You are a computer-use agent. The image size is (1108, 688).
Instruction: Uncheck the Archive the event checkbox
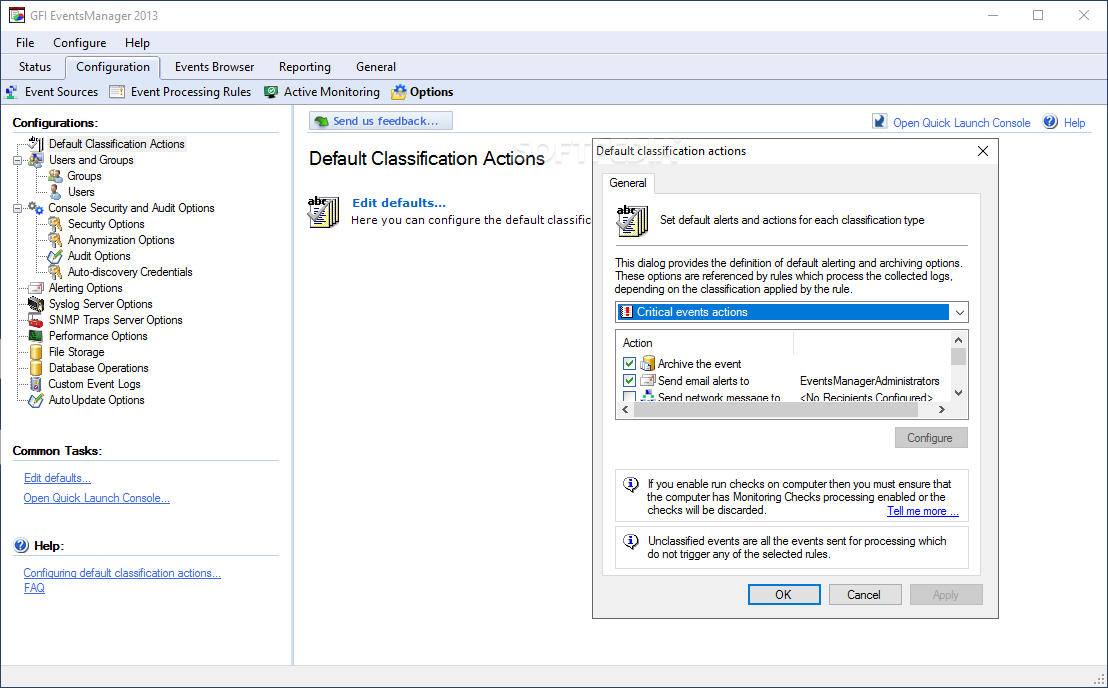pyautogui.click(x=630, y=364)
